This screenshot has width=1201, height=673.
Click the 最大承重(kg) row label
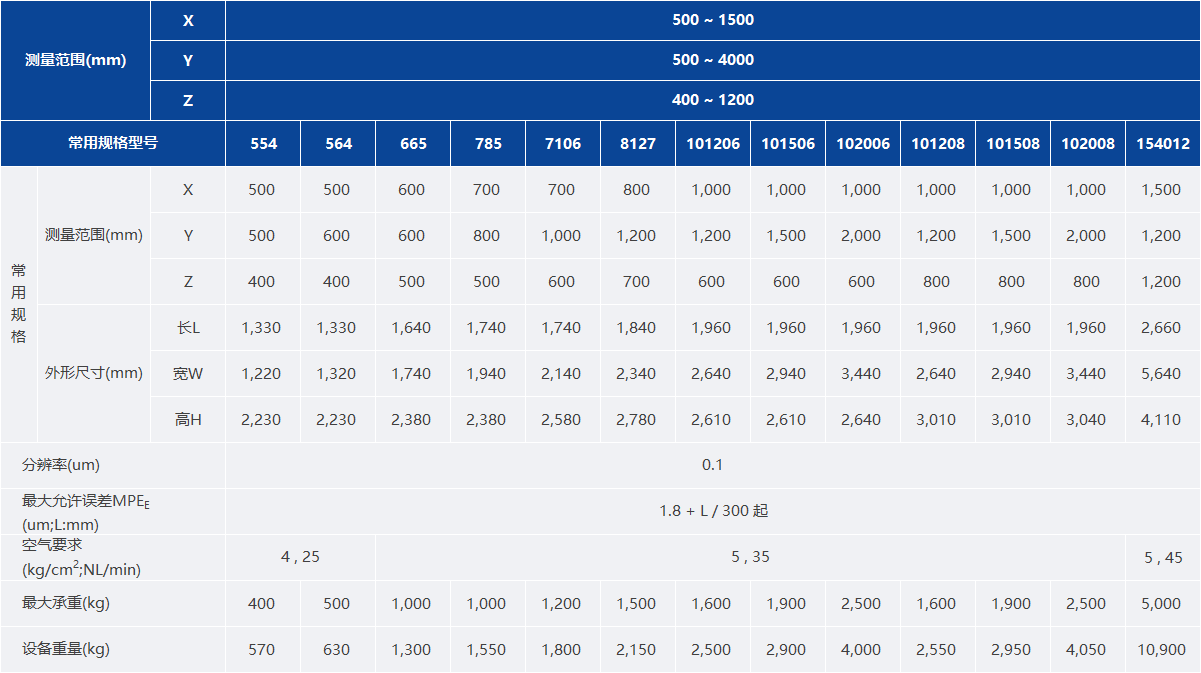[65, 604]
